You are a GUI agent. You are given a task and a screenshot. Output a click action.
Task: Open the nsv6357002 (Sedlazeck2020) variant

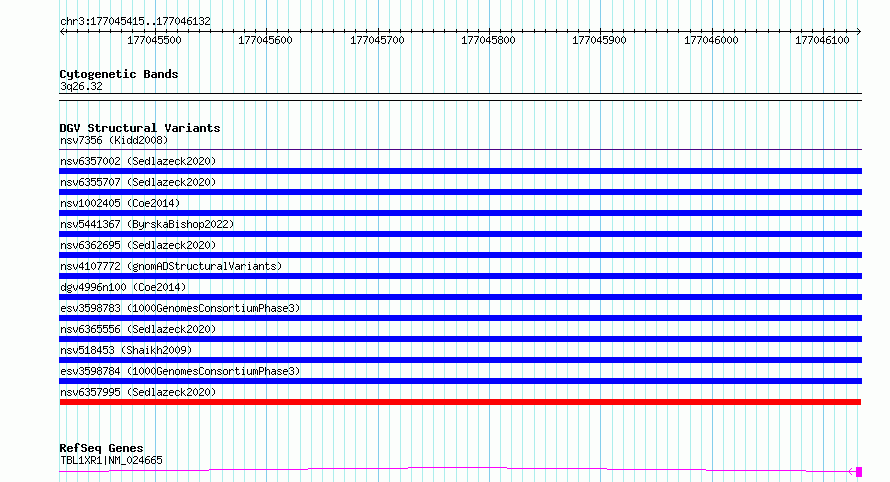pos(138,161)
